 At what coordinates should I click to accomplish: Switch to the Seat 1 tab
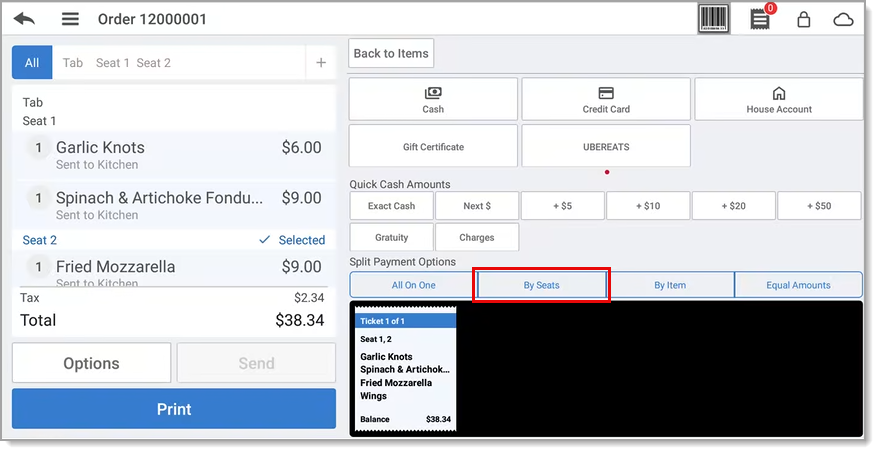[113, 62]
